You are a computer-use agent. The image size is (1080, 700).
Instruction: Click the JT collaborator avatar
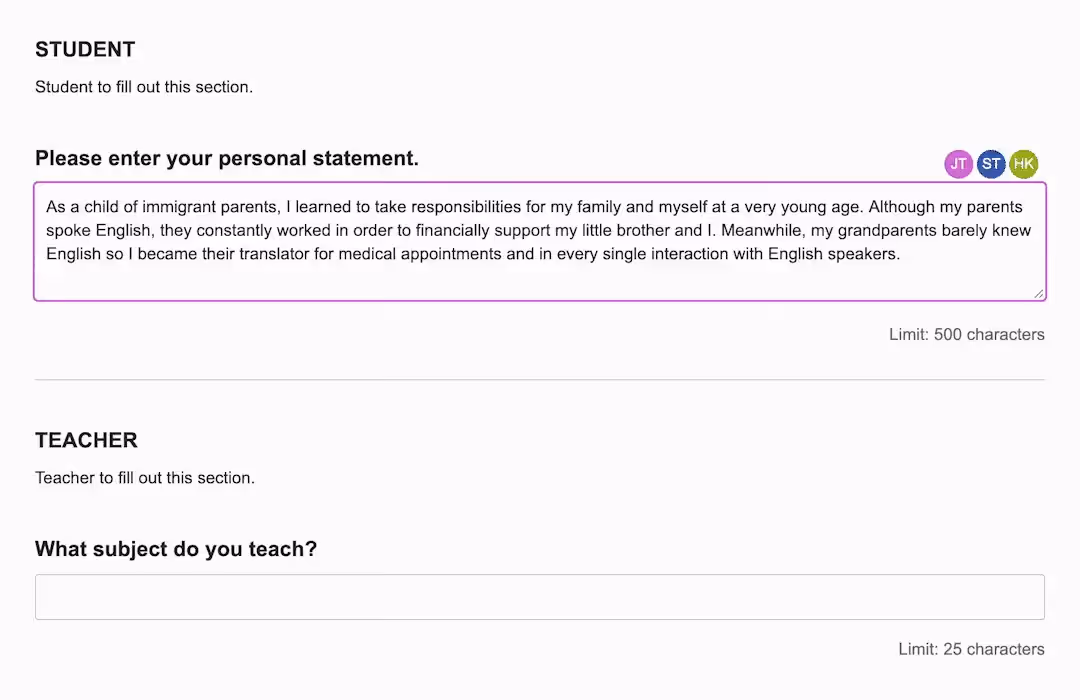[x=958, y=164]
